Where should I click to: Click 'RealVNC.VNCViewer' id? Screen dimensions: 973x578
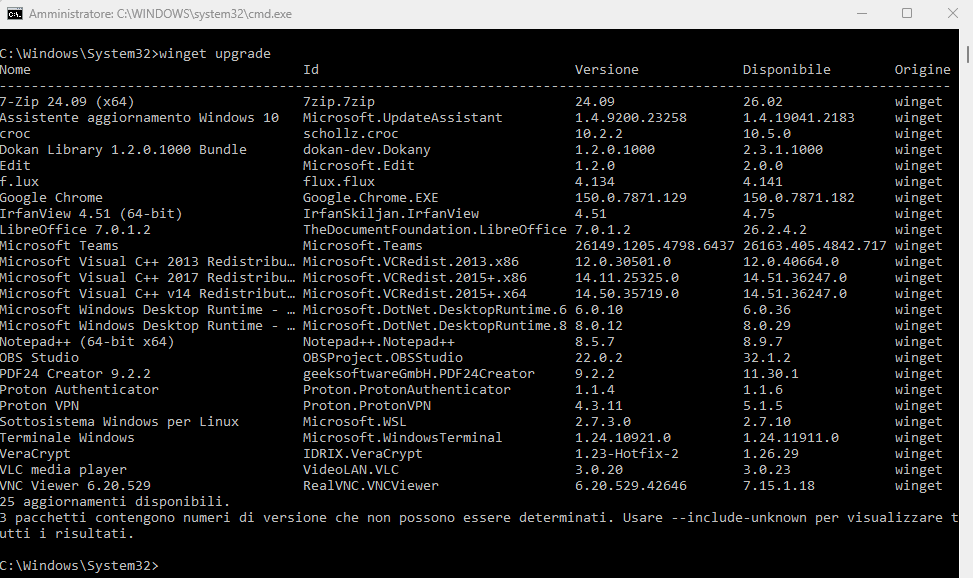(370, 486)
